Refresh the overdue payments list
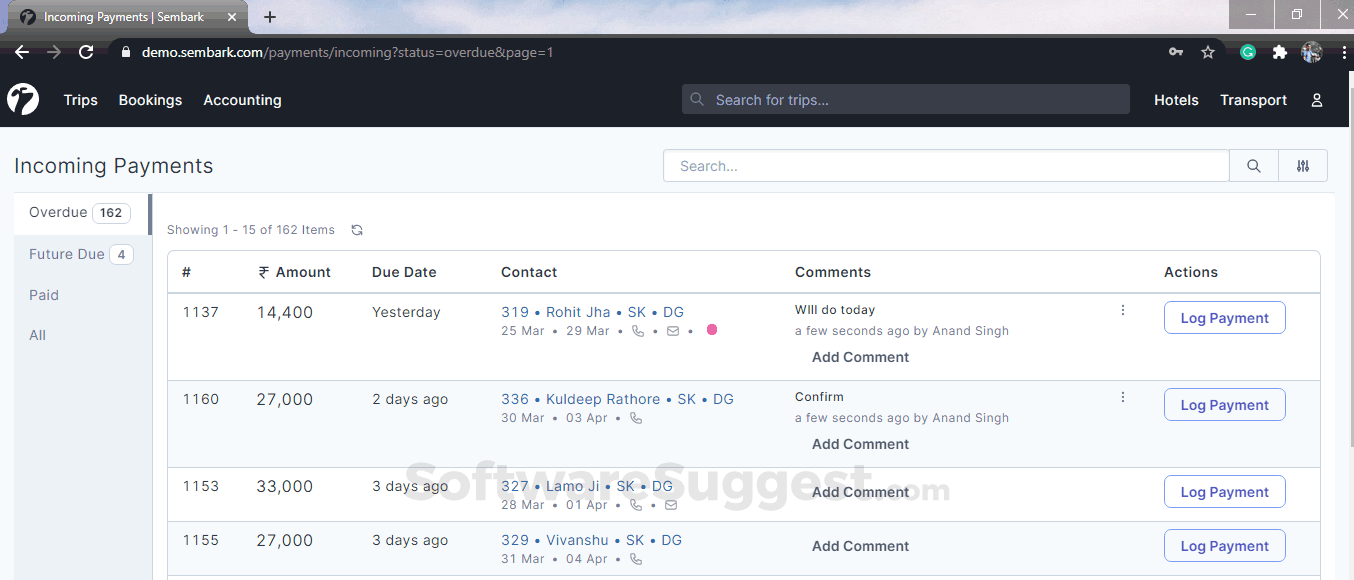 click(357, 229)
